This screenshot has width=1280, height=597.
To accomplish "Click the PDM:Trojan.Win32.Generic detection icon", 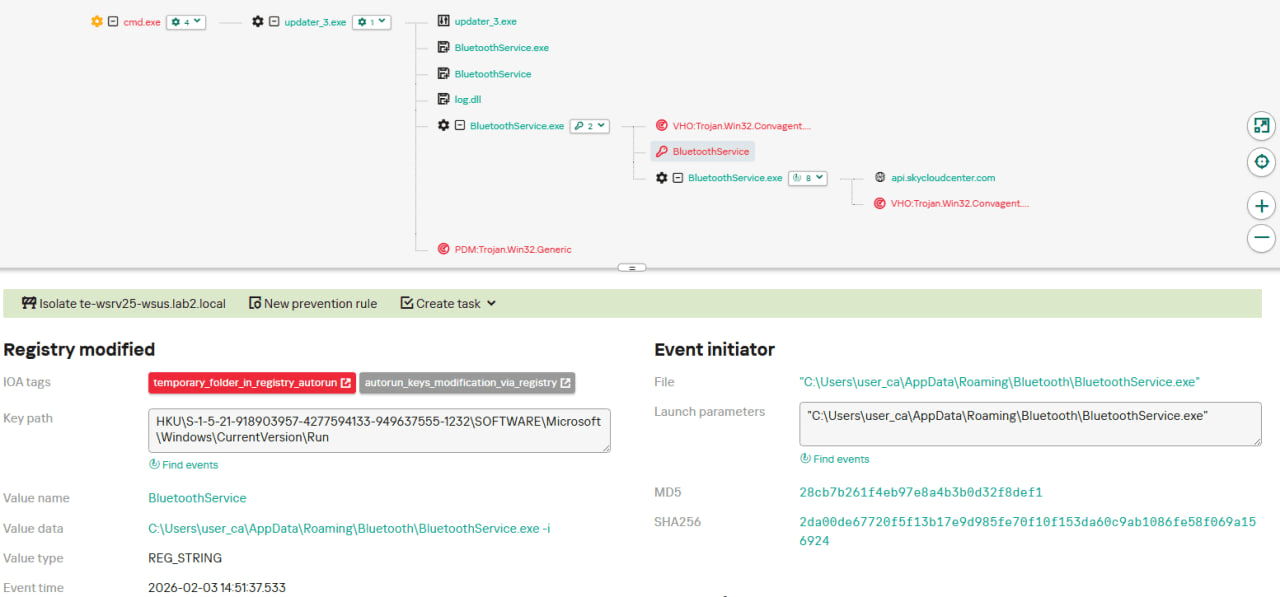I will pyautogui.click(x=444, y=249).
